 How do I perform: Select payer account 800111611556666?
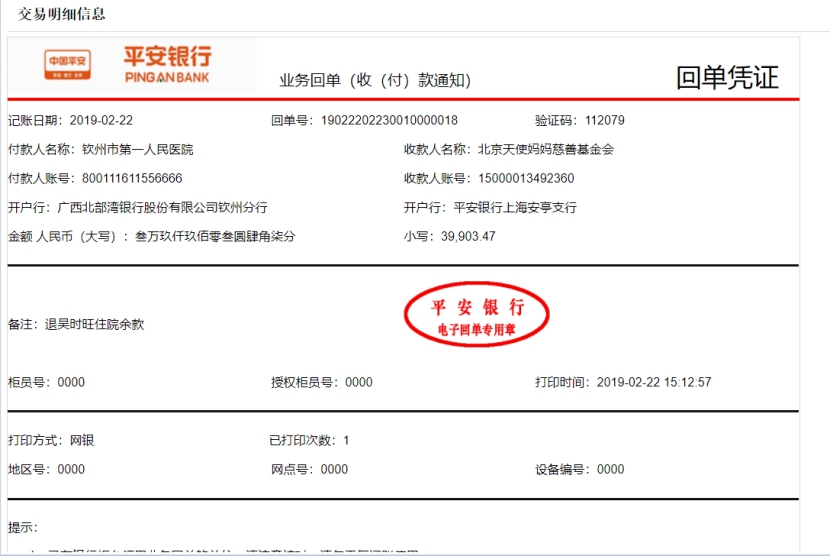pyautogui.click(x=132, y=178)
